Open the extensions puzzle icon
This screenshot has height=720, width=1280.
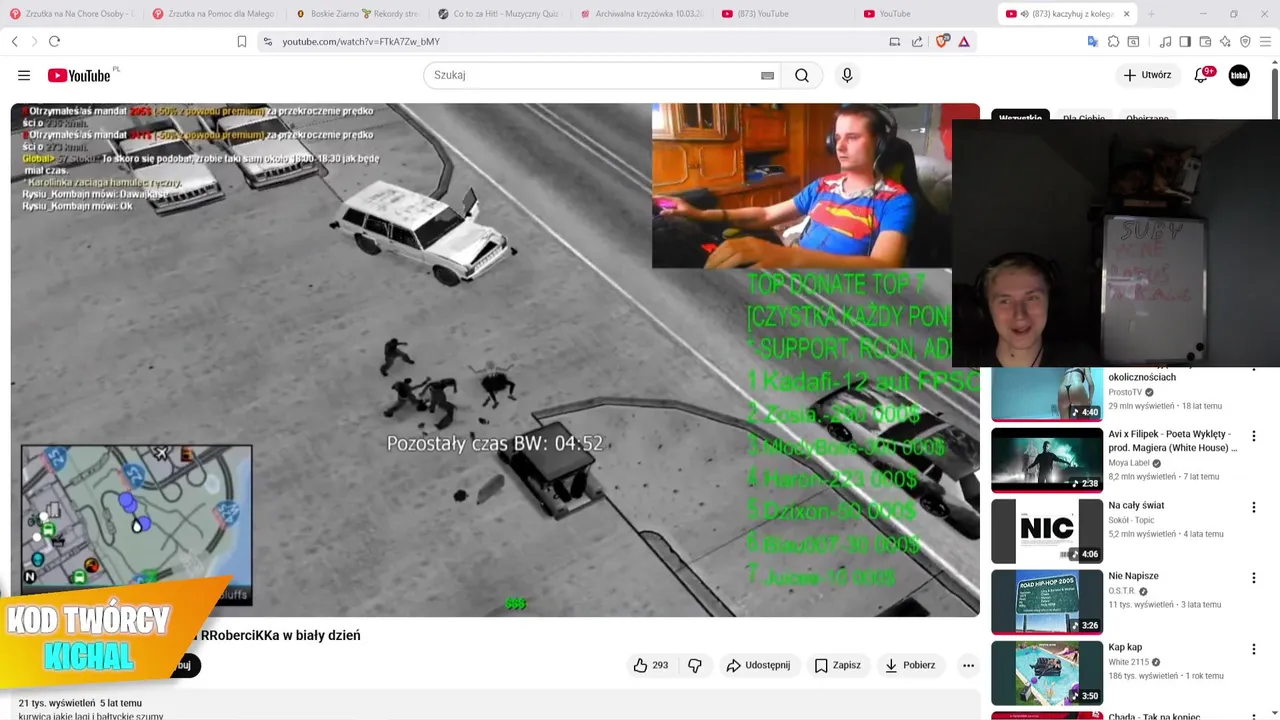(x=1113, y=41)
